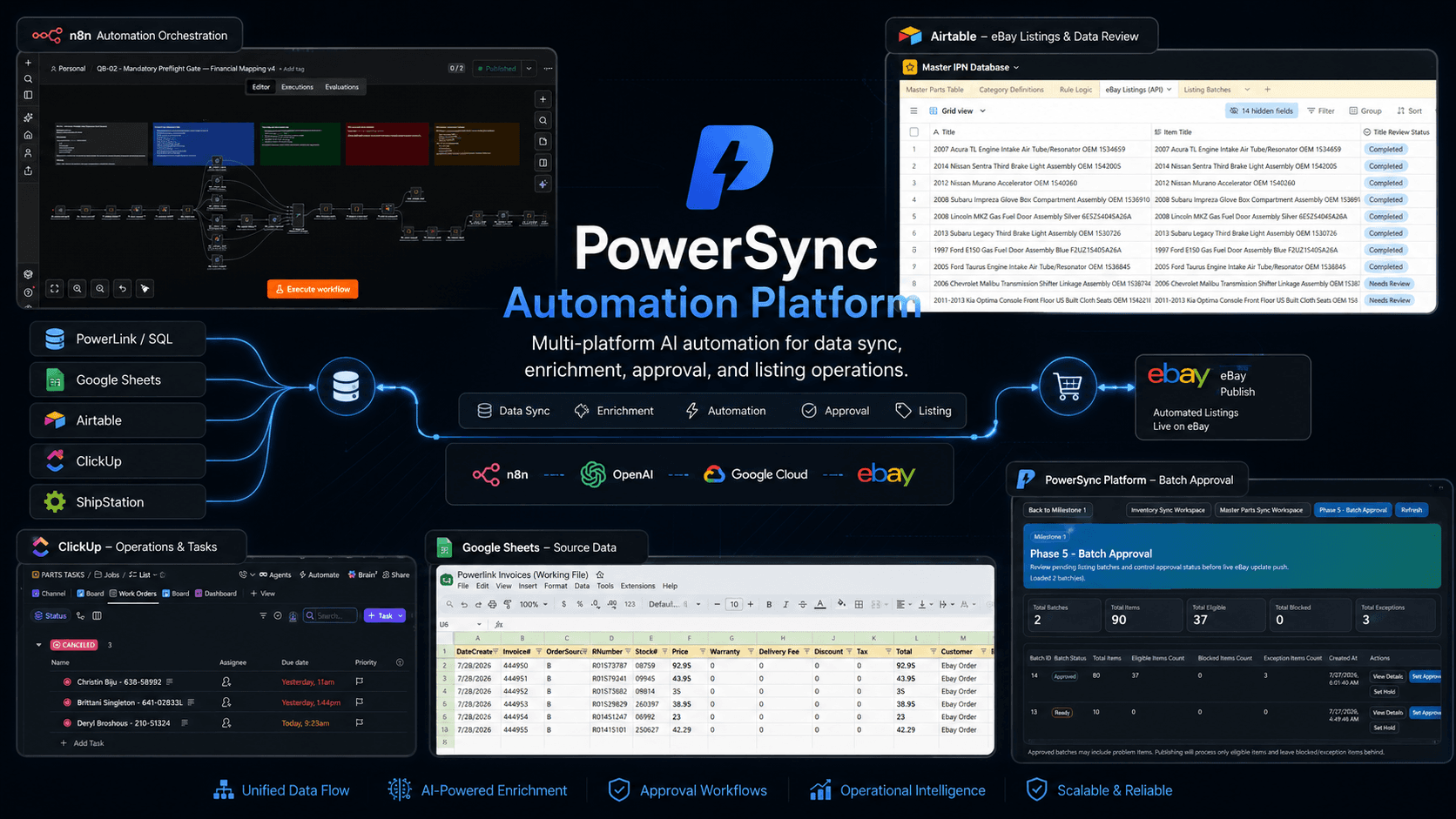The image size is (1456, 819).
Task: Toggle the Status grouping pill in ClickUp
Action: click(x=51, y=615)
